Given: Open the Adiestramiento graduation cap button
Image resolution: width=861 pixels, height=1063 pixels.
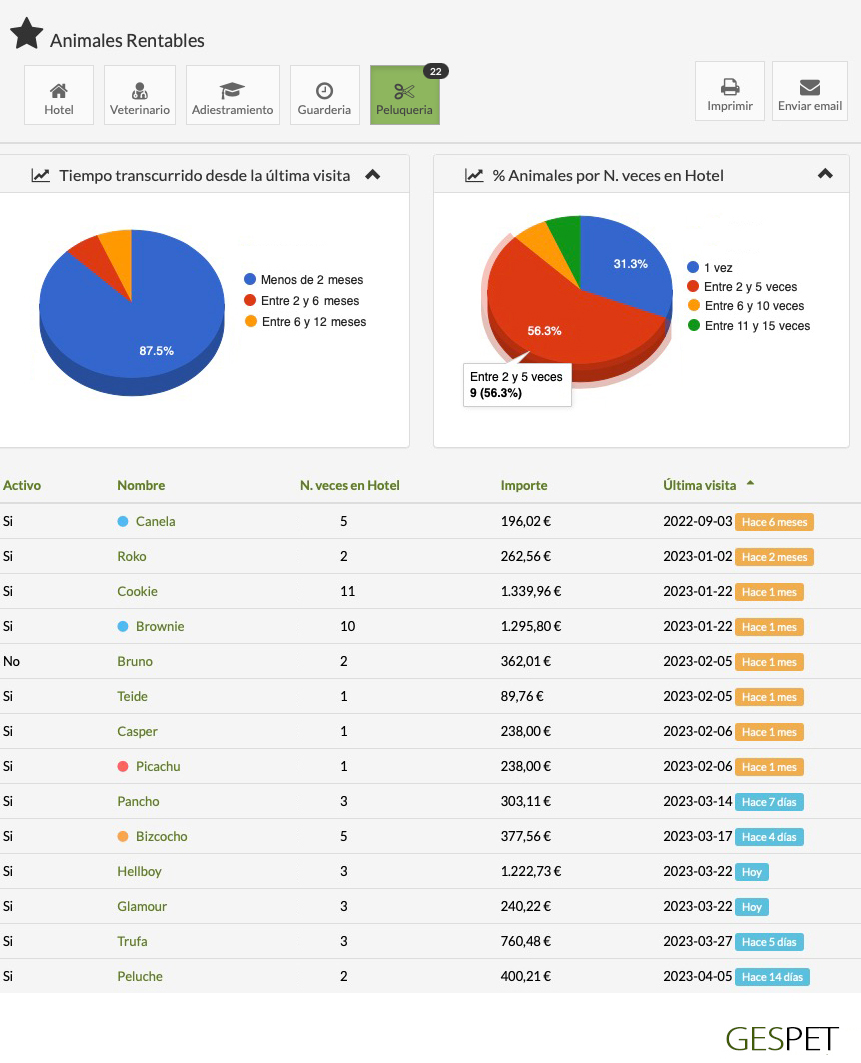Looking at the screenshot, I should tap(233, 96).
